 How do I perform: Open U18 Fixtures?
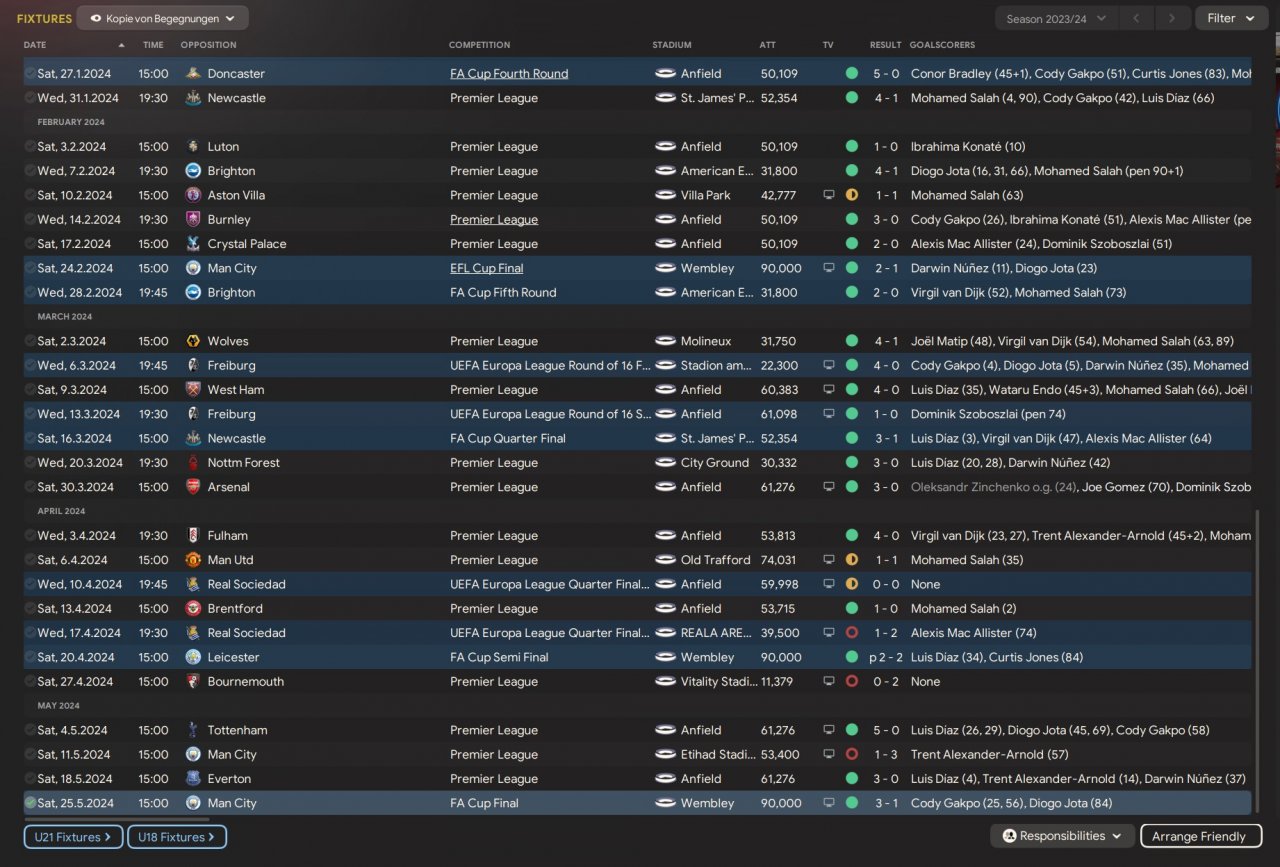coord(177,837)
